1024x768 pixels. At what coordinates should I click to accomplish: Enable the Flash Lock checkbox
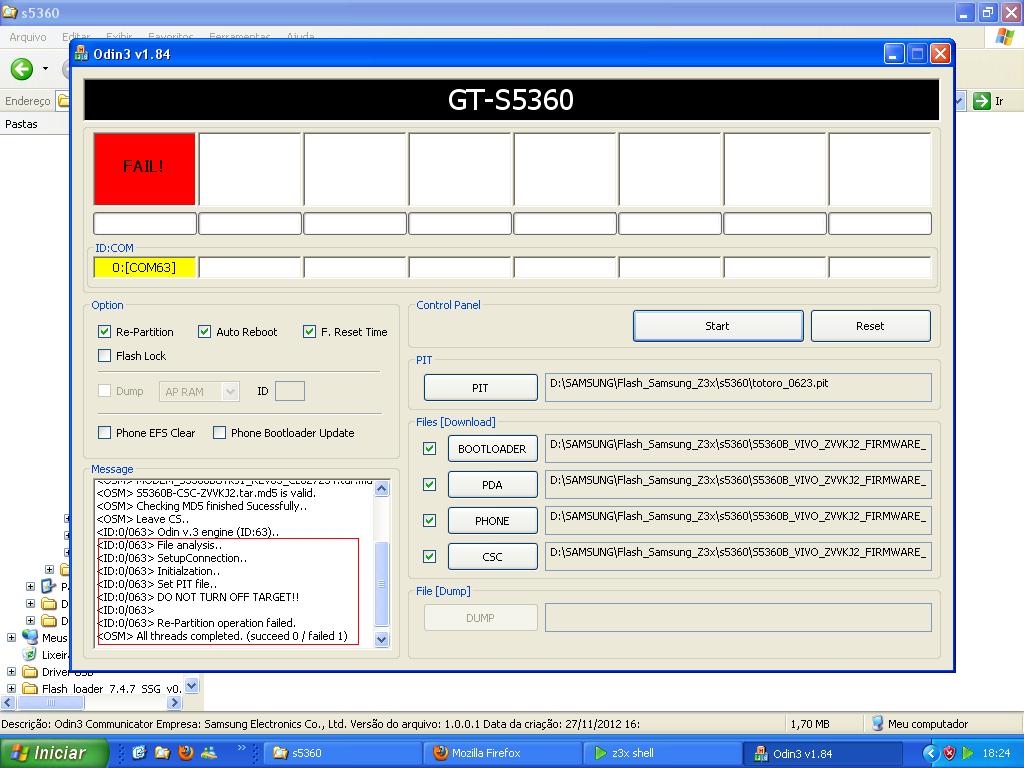(x=104, y=356)
